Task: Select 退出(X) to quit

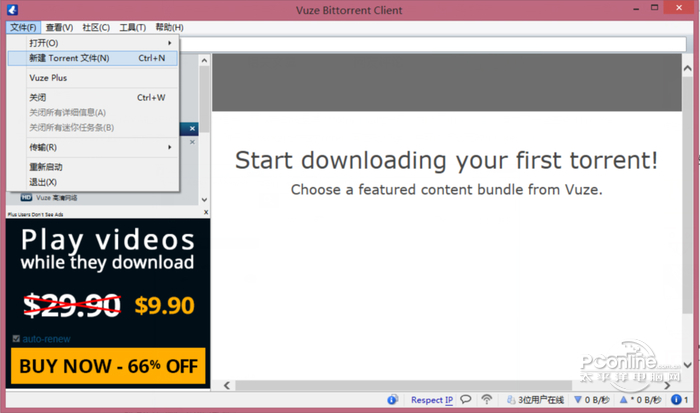Action: pyautogui.click(x=93, y=182)
